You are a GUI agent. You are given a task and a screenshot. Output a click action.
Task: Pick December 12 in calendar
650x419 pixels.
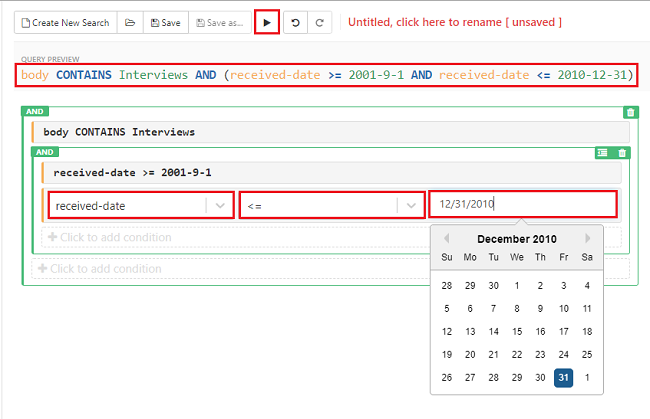(447, 332)
